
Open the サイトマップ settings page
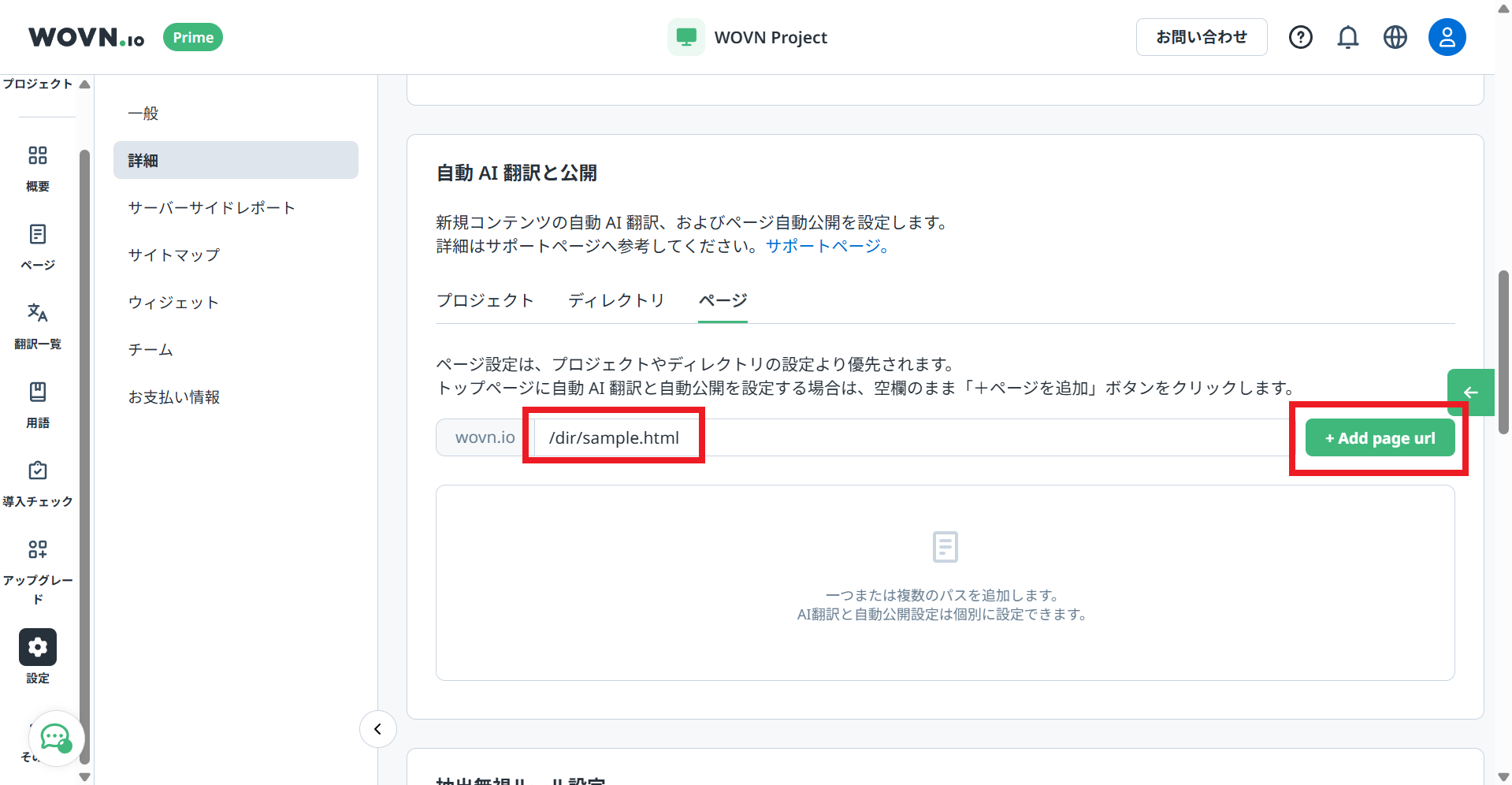coord(174,255)
